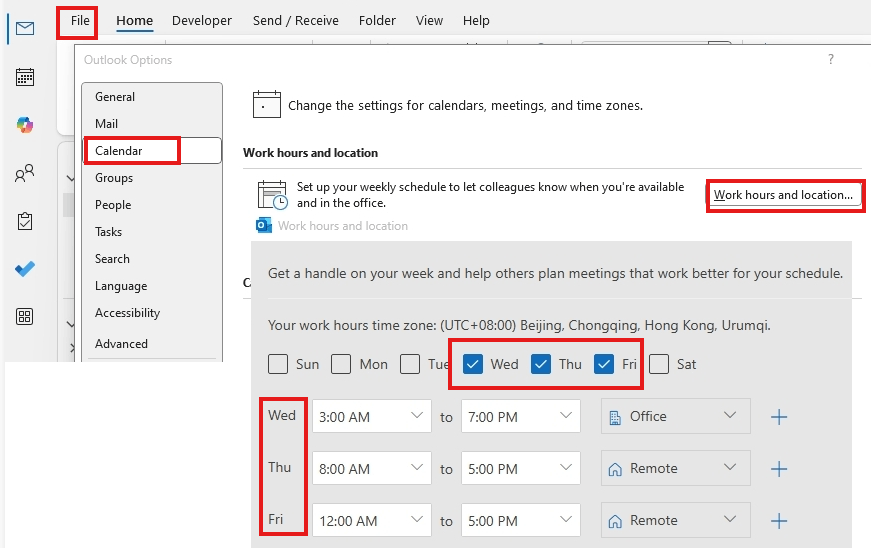The width and height of the screenshot is (871, 548).
Task: Switch to the View ribbon tab
Action: click(x=429, y=21)
